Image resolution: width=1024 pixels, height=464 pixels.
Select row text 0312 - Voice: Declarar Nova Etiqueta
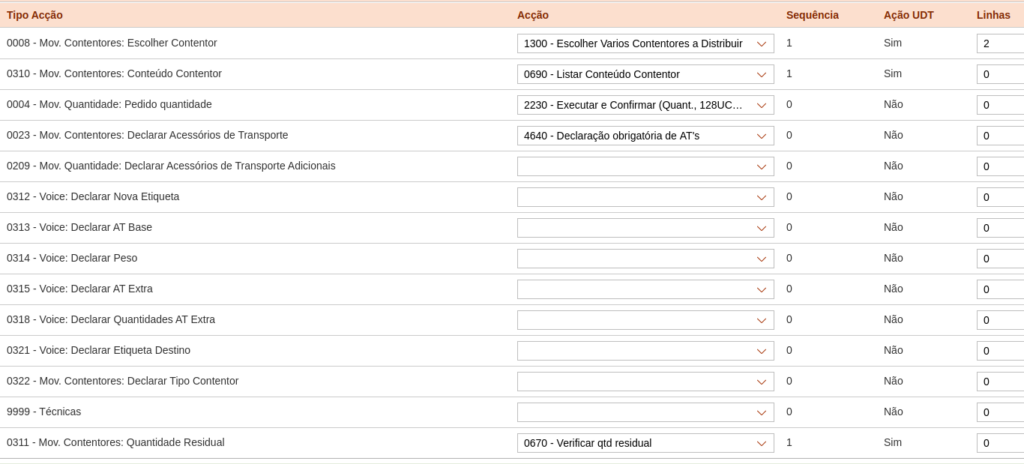(93, 196)
